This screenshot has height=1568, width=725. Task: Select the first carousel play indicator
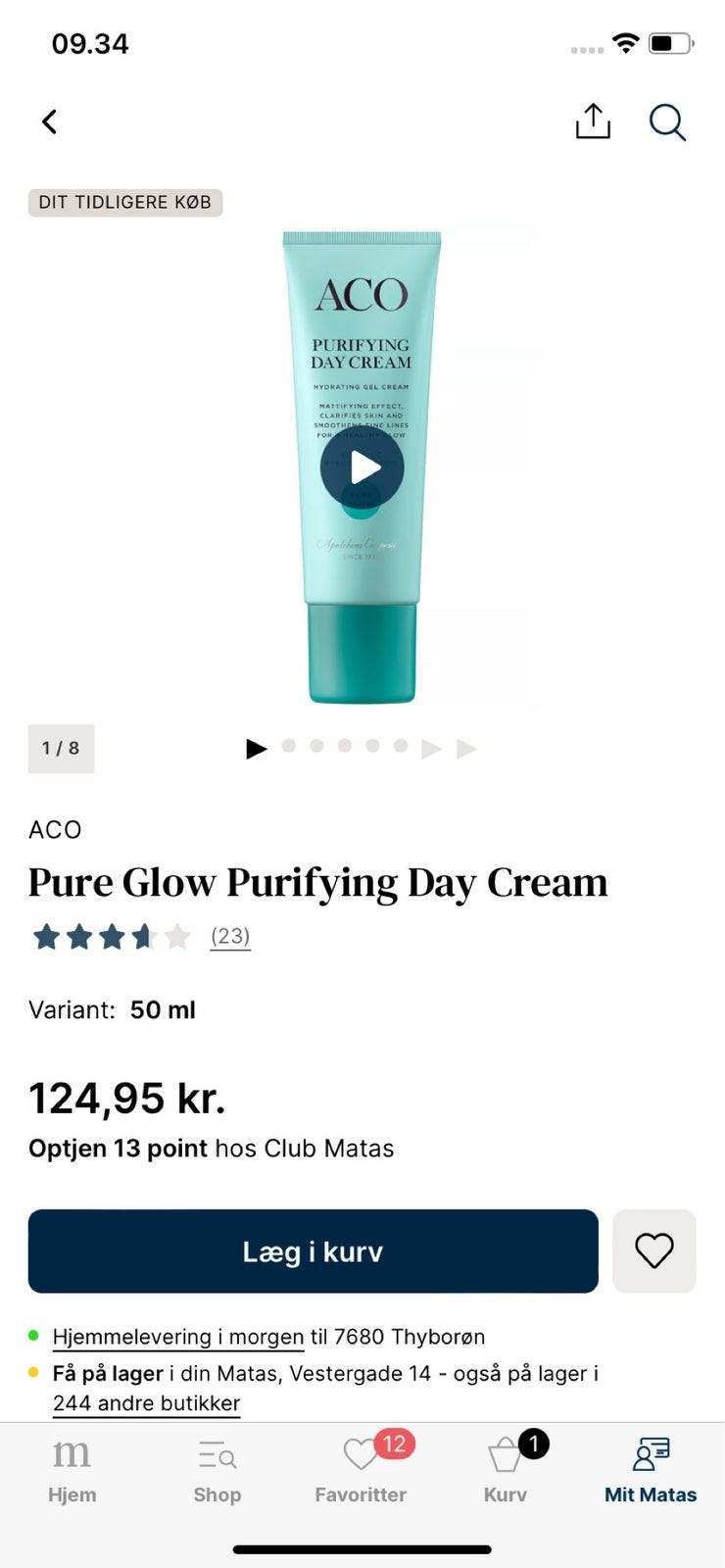[x=257, y=749]
